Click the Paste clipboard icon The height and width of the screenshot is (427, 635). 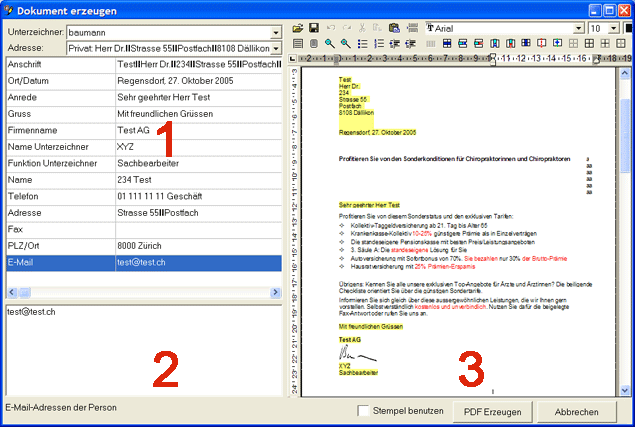coord(394,28)
